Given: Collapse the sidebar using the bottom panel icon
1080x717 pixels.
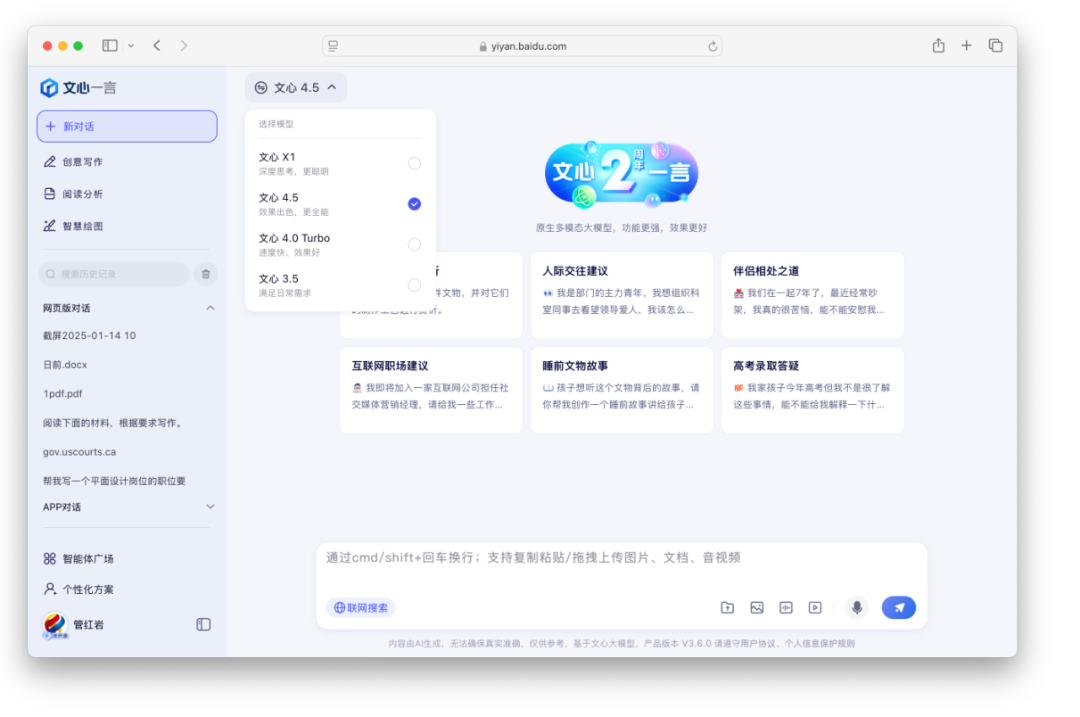Looking at the screenshot, I should tap(203, 625).
